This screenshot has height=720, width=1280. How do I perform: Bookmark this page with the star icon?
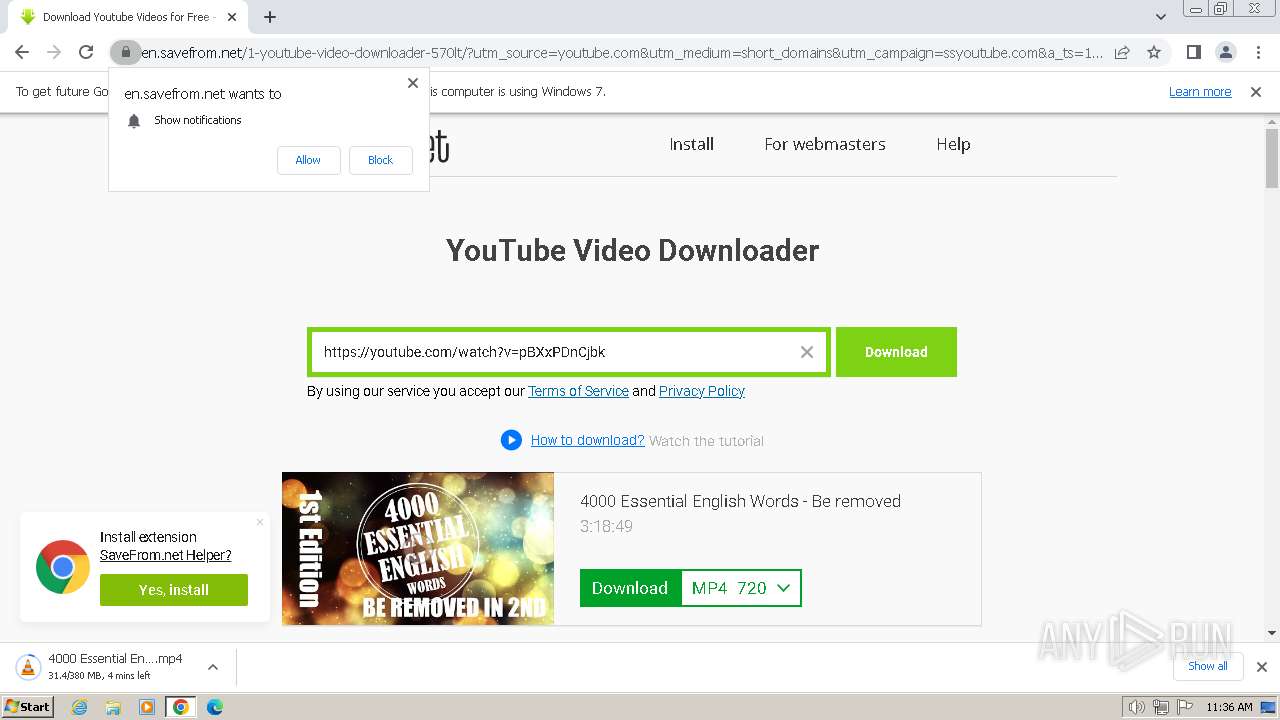pyautogui.click(x=1154, y=52)
